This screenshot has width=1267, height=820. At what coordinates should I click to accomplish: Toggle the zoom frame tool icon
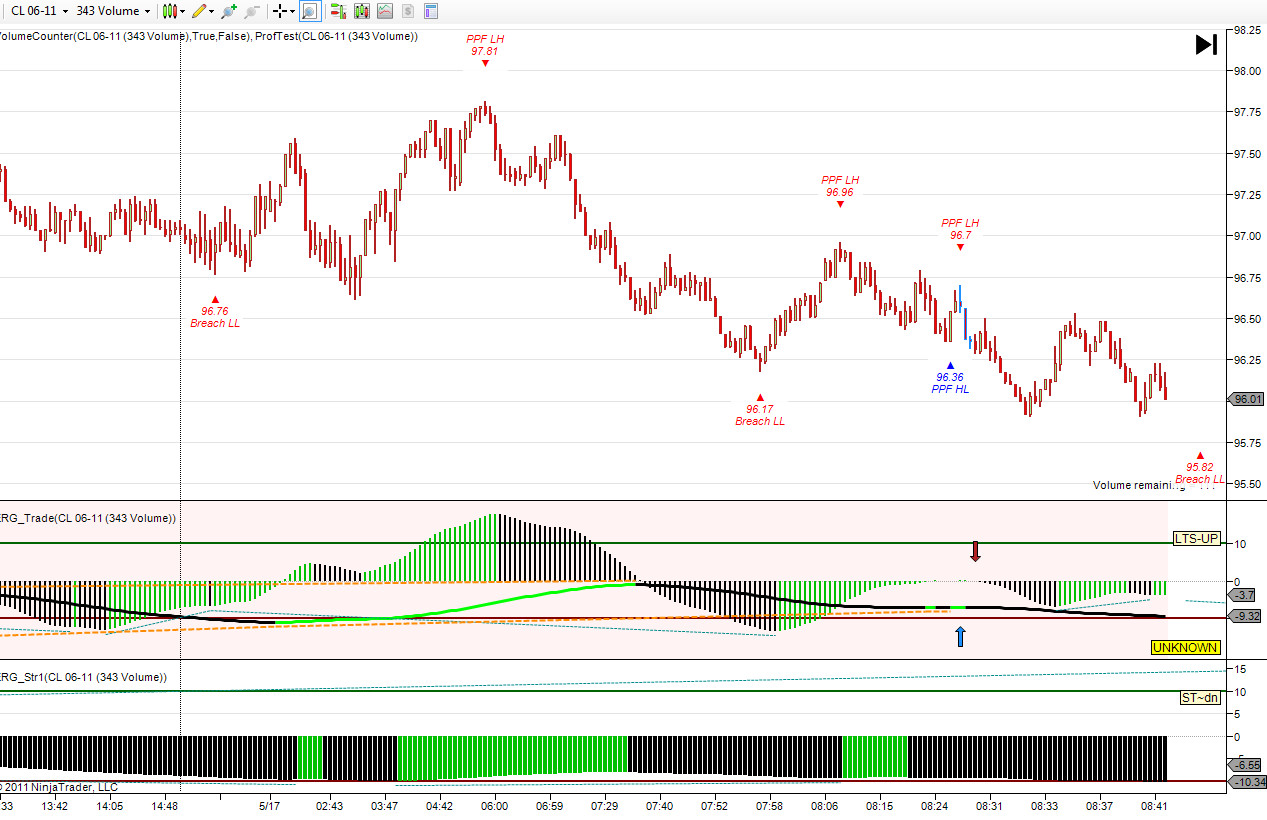tap(310, 12)
